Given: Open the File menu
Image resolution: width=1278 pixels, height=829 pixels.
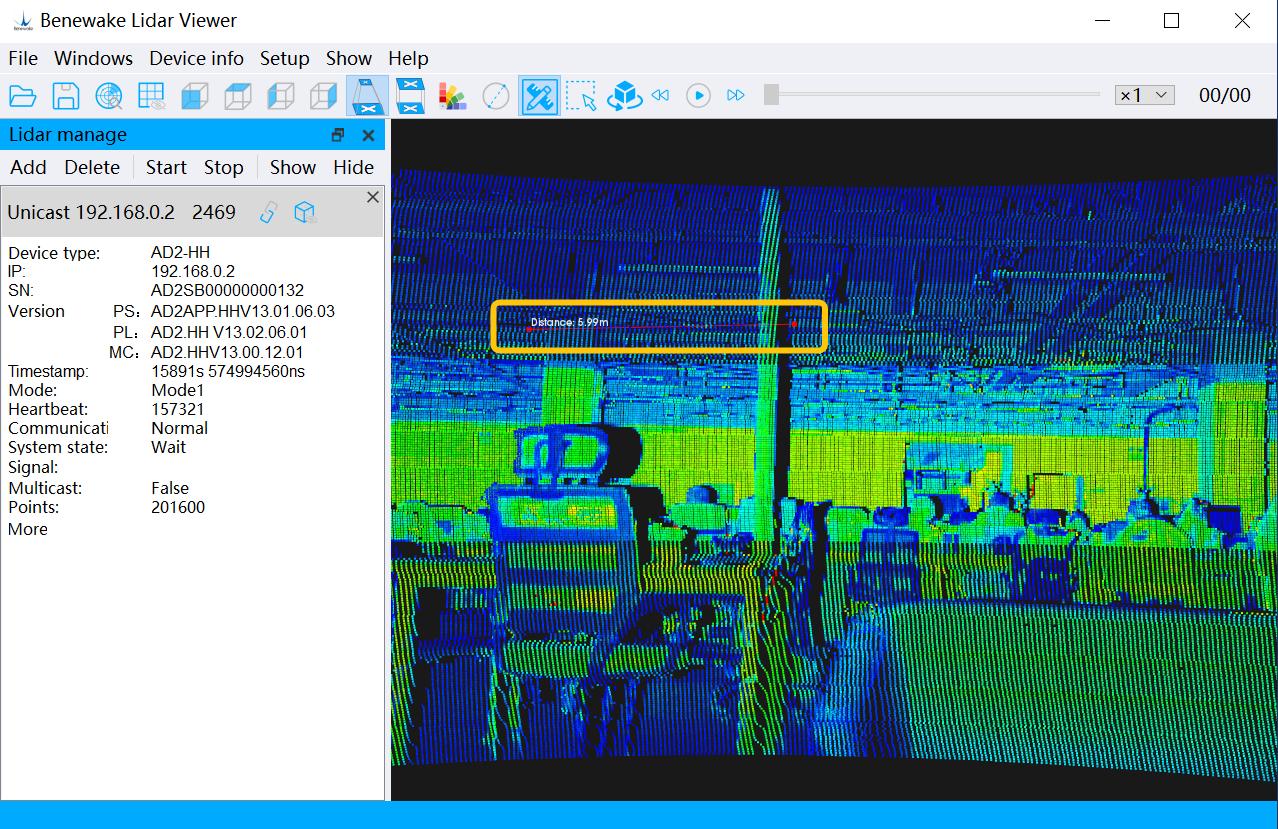Looking at the screenshot, I should point(23,59).
